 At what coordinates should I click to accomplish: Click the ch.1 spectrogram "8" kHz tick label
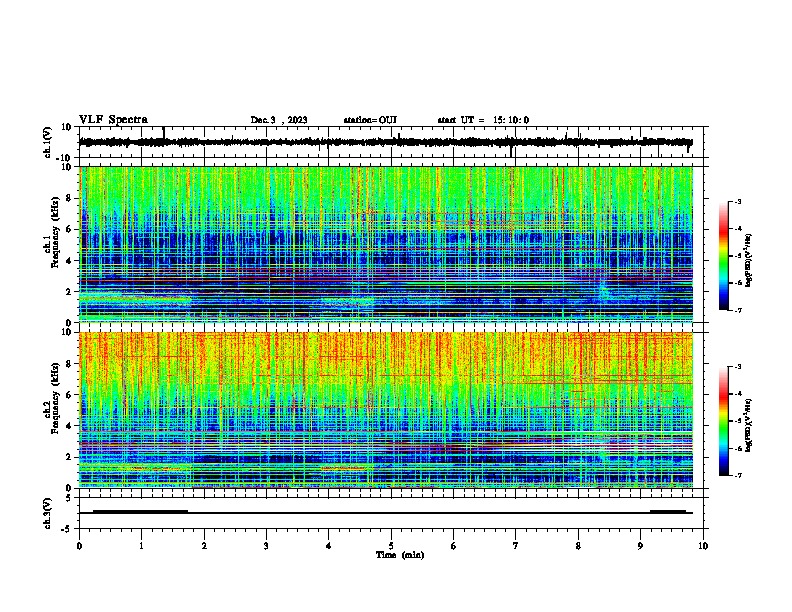coord(69,198)
